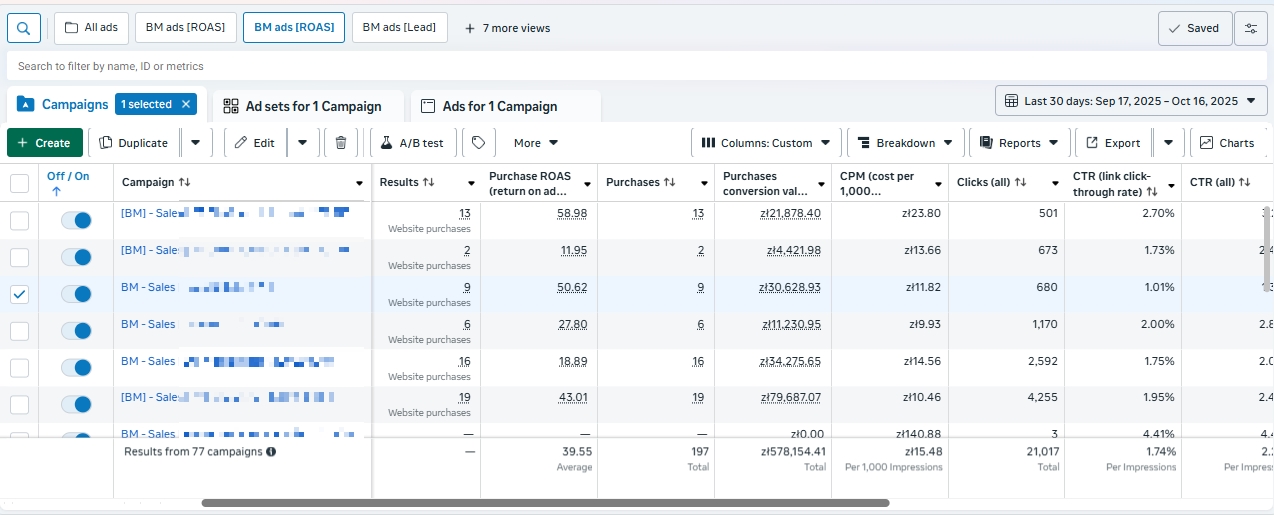Uncheck the selected campaign row checkbox

pos(19,294)
